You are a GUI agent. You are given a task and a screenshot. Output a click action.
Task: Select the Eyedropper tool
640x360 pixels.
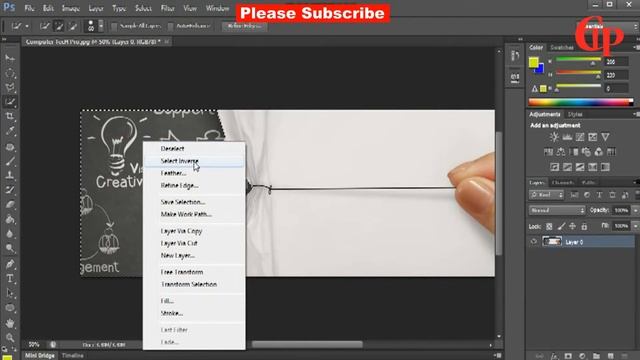point(10,131)
